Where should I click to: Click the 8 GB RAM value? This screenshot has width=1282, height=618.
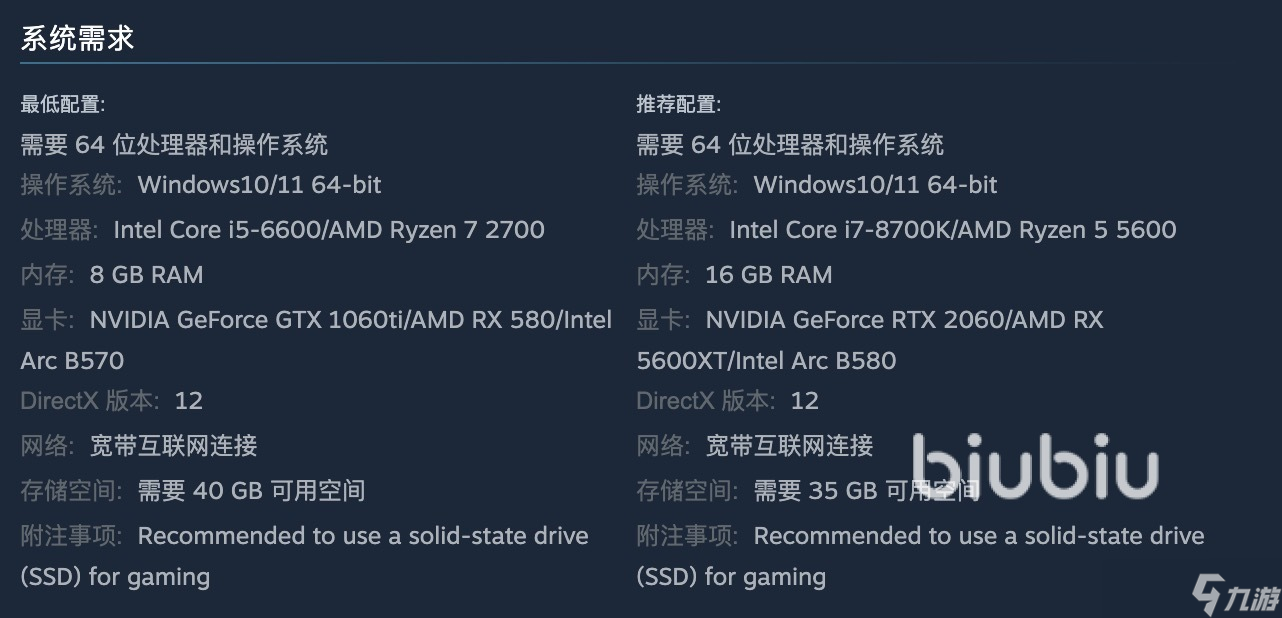coord(146,275)
